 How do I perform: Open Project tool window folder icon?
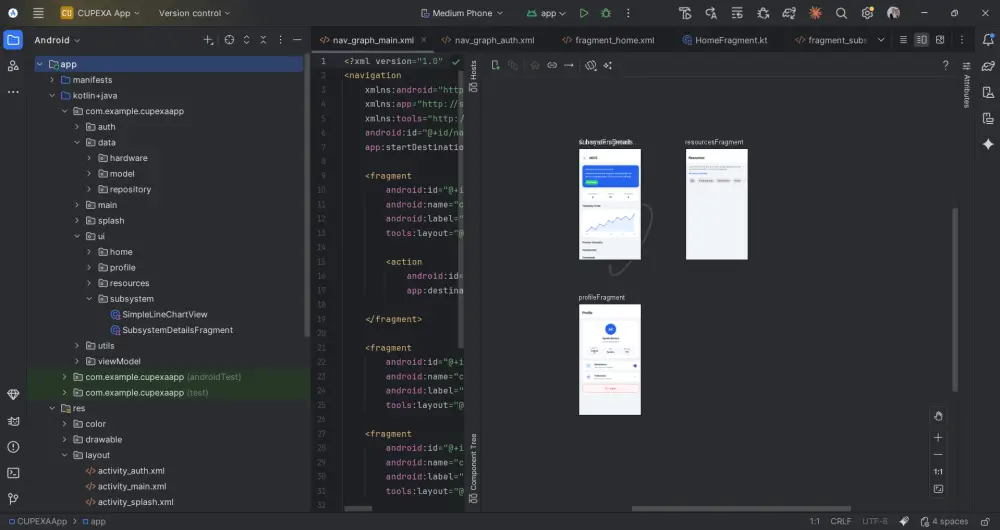click(13, 40)
